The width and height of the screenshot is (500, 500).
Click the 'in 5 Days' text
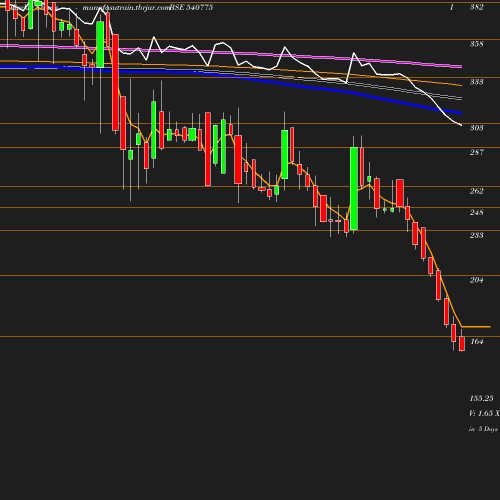483,429
